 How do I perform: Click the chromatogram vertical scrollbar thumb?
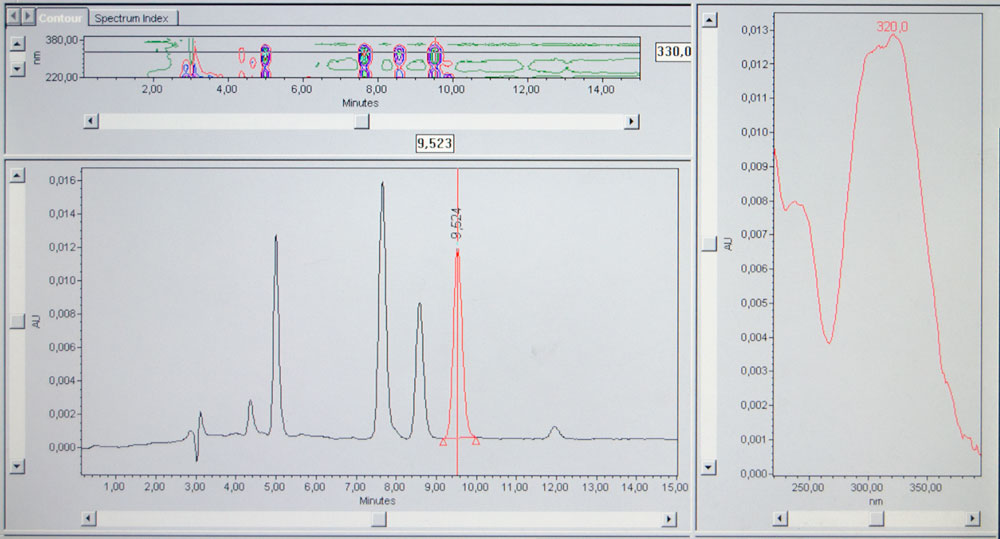point(17,321)
